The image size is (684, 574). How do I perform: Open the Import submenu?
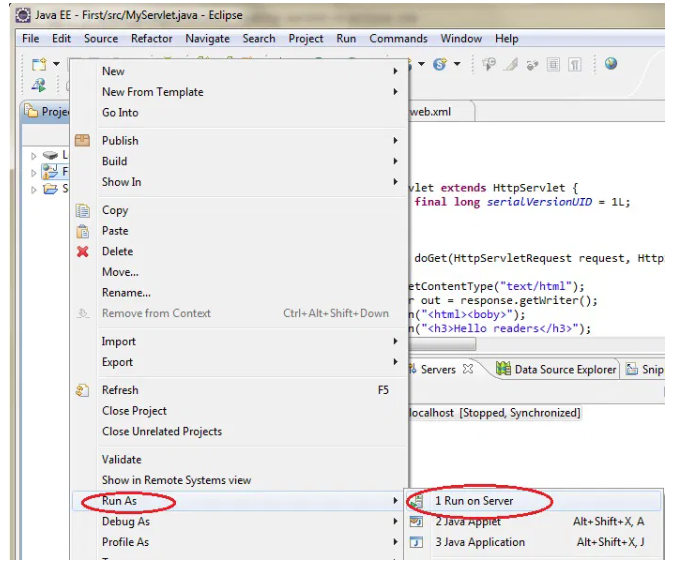(x=118, y=342)
